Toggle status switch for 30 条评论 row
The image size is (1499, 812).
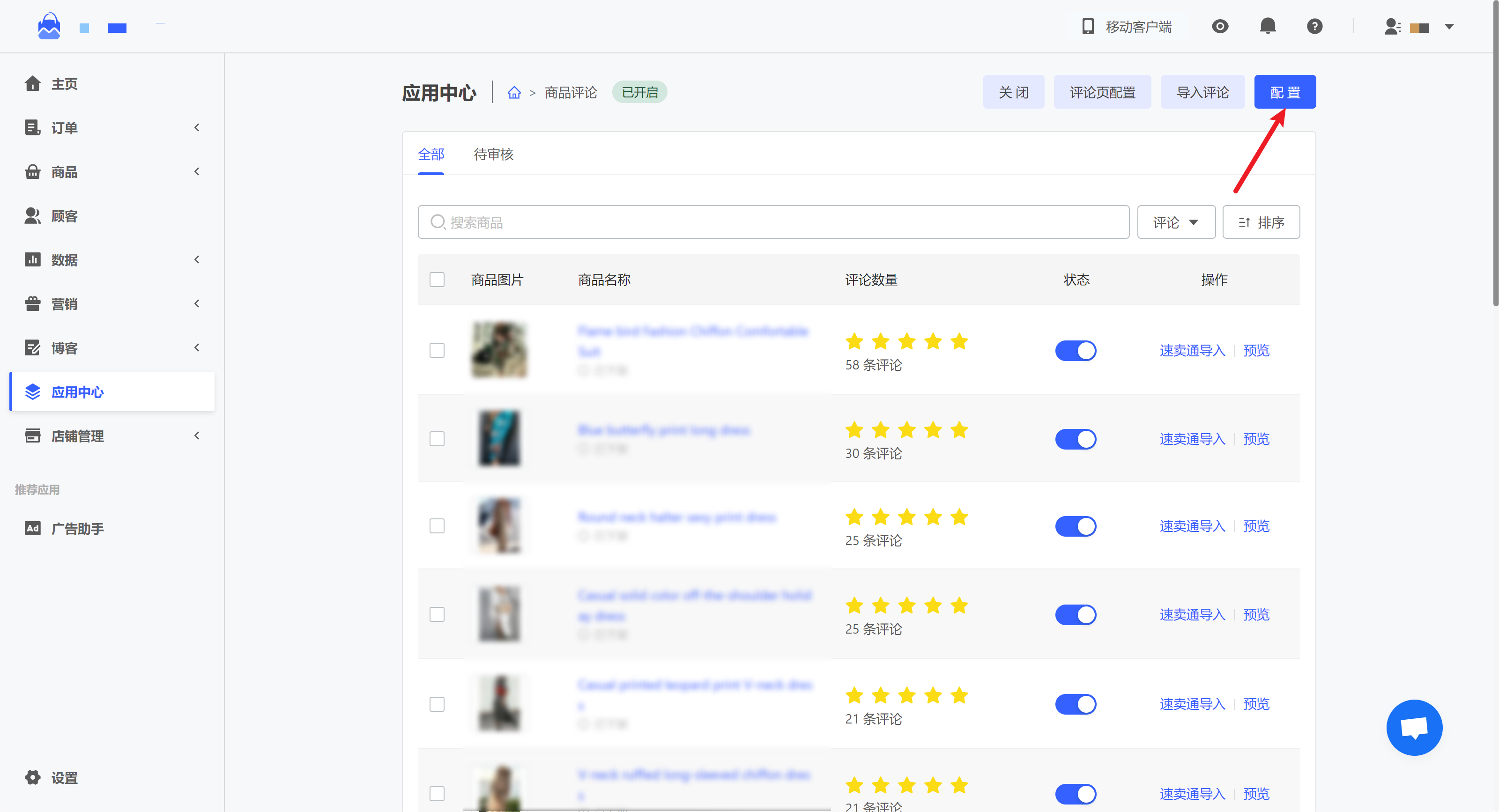pyautogui.click(x=1076, y=439)
